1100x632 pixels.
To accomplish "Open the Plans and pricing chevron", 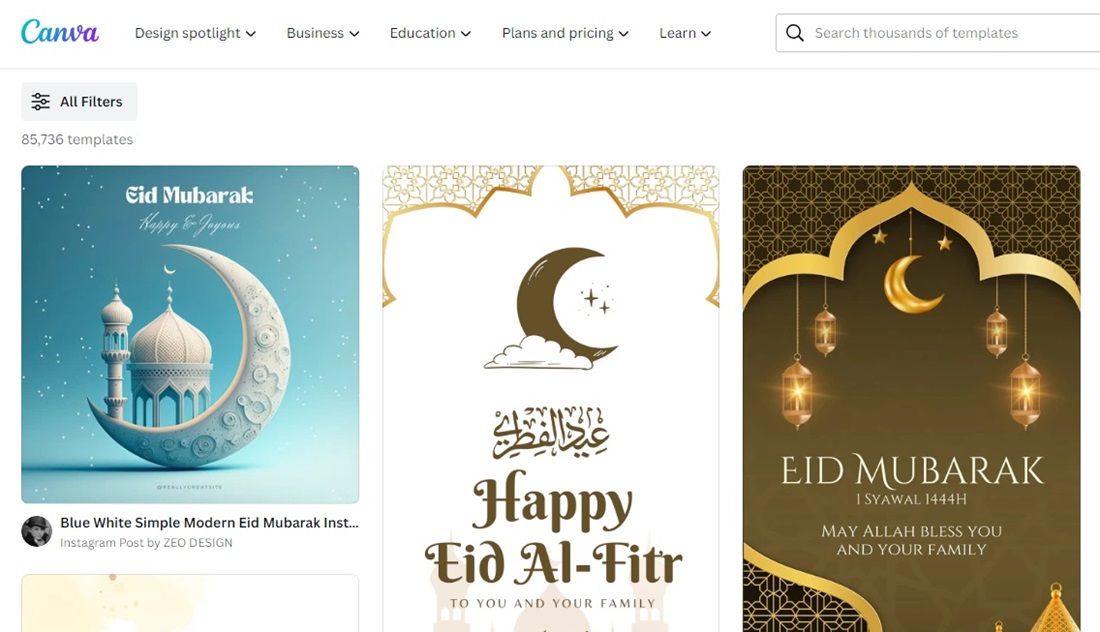I will [x=624, y=34].
